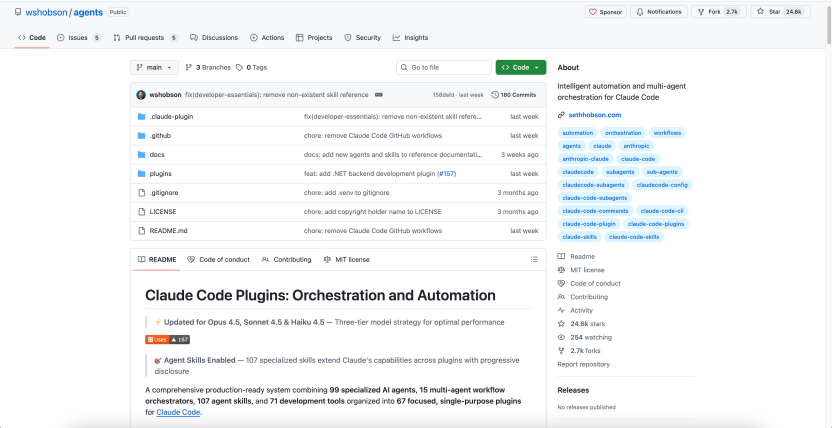Click the tags icon next to 0 Tags
This screenshot has height=428, width=832.
click(239, 67)
